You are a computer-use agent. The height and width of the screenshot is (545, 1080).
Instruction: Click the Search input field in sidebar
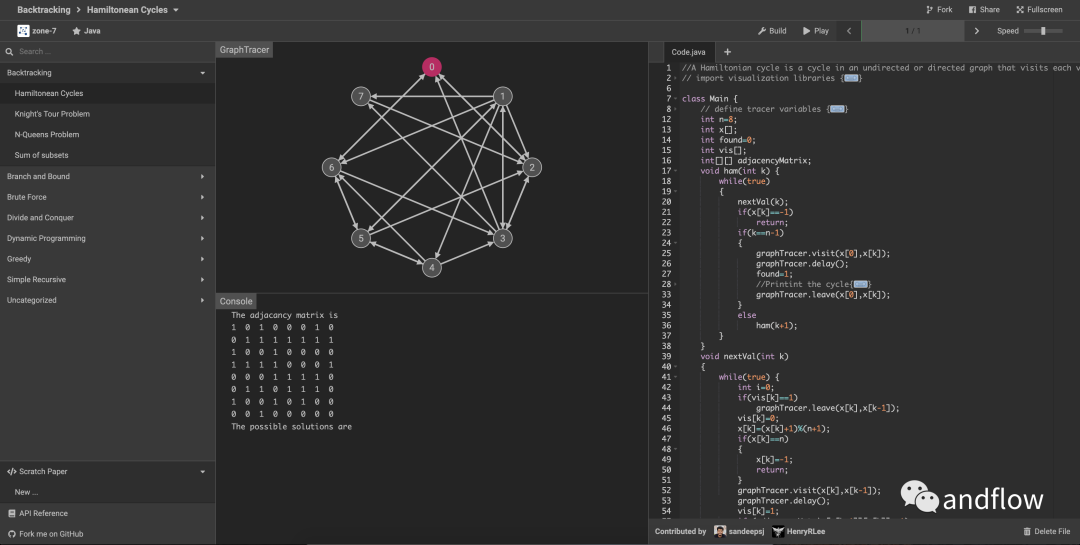coord(110,52)
